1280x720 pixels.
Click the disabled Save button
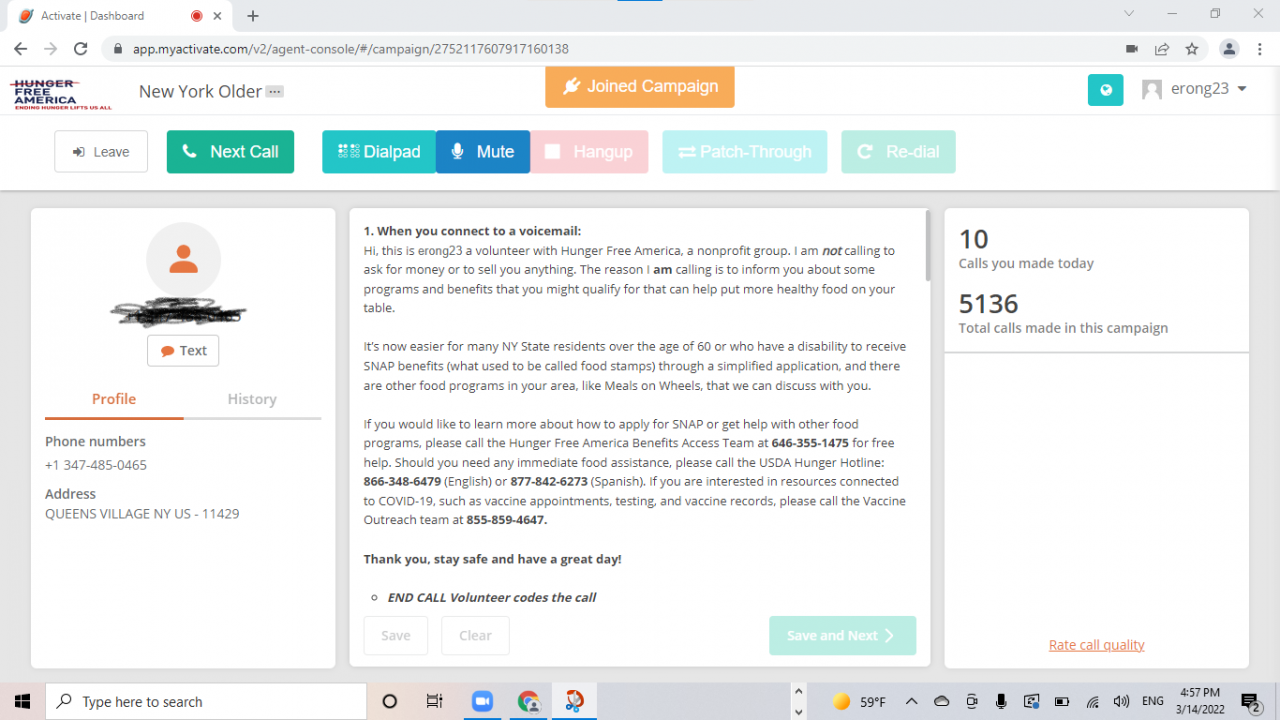[x=396, y=635]
